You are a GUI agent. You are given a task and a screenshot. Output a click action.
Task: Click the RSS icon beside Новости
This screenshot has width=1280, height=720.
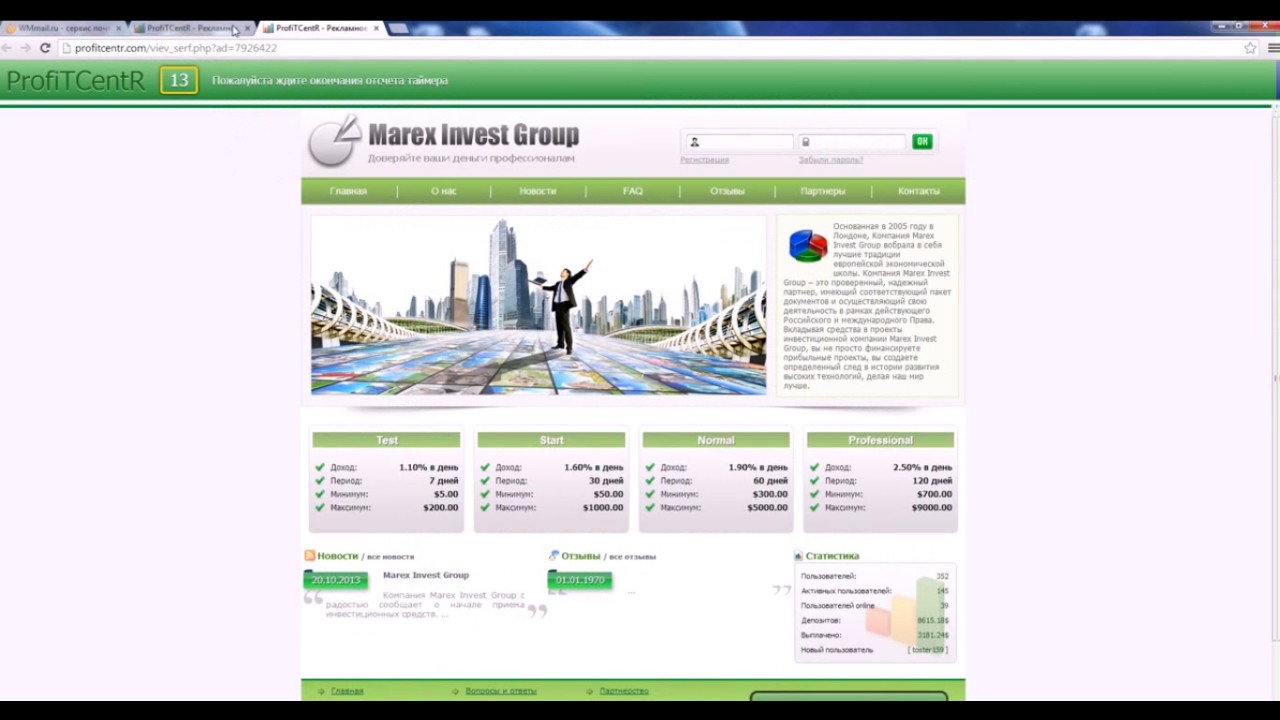click(x=310, y=556)
